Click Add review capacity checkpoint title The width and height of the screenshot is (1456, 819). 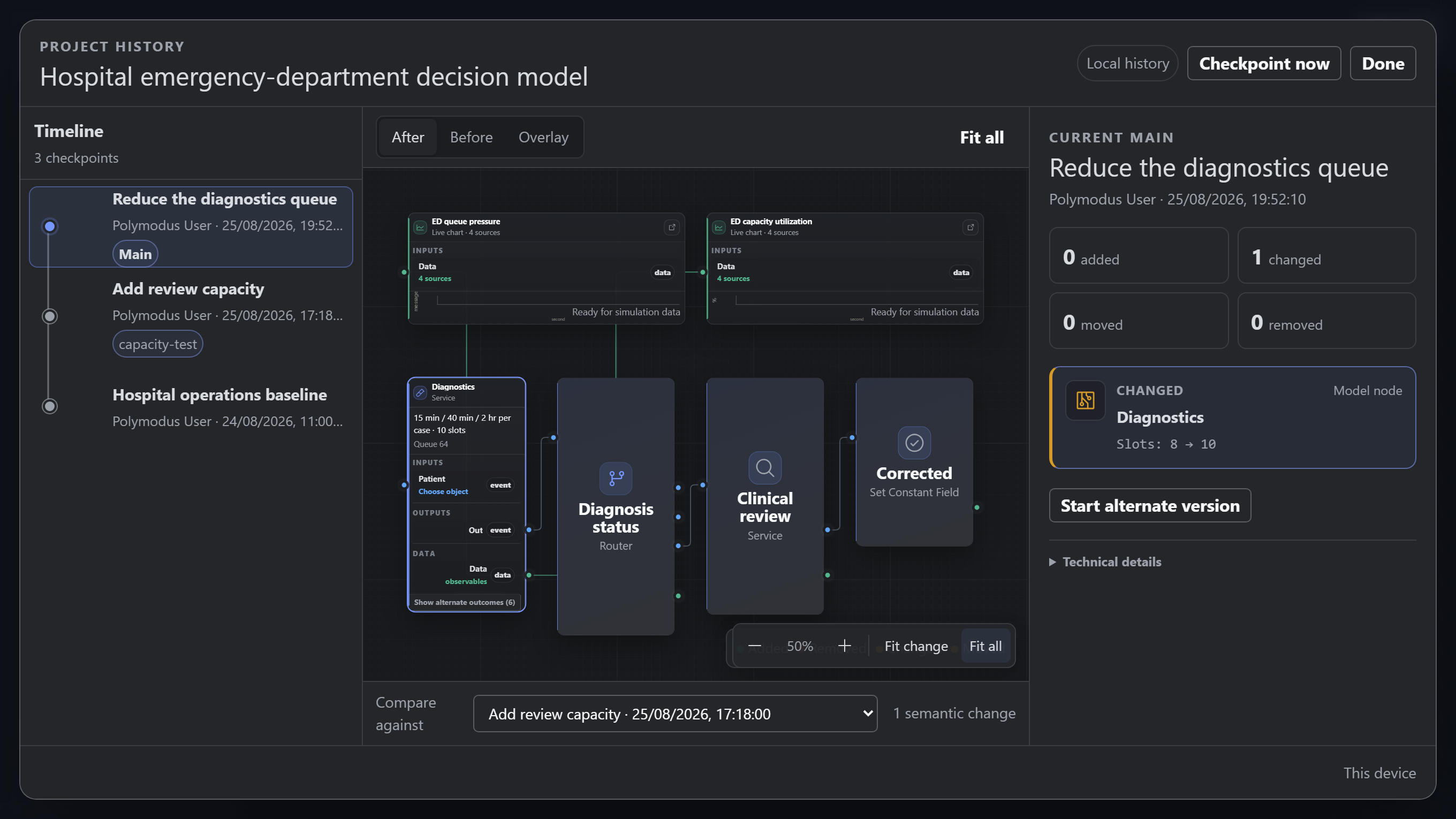188,289
